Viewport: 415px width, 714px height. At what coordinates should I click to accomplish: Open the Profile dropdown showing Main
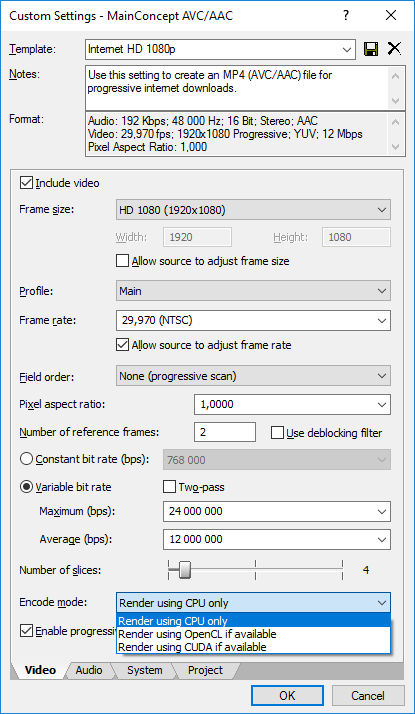382,291
